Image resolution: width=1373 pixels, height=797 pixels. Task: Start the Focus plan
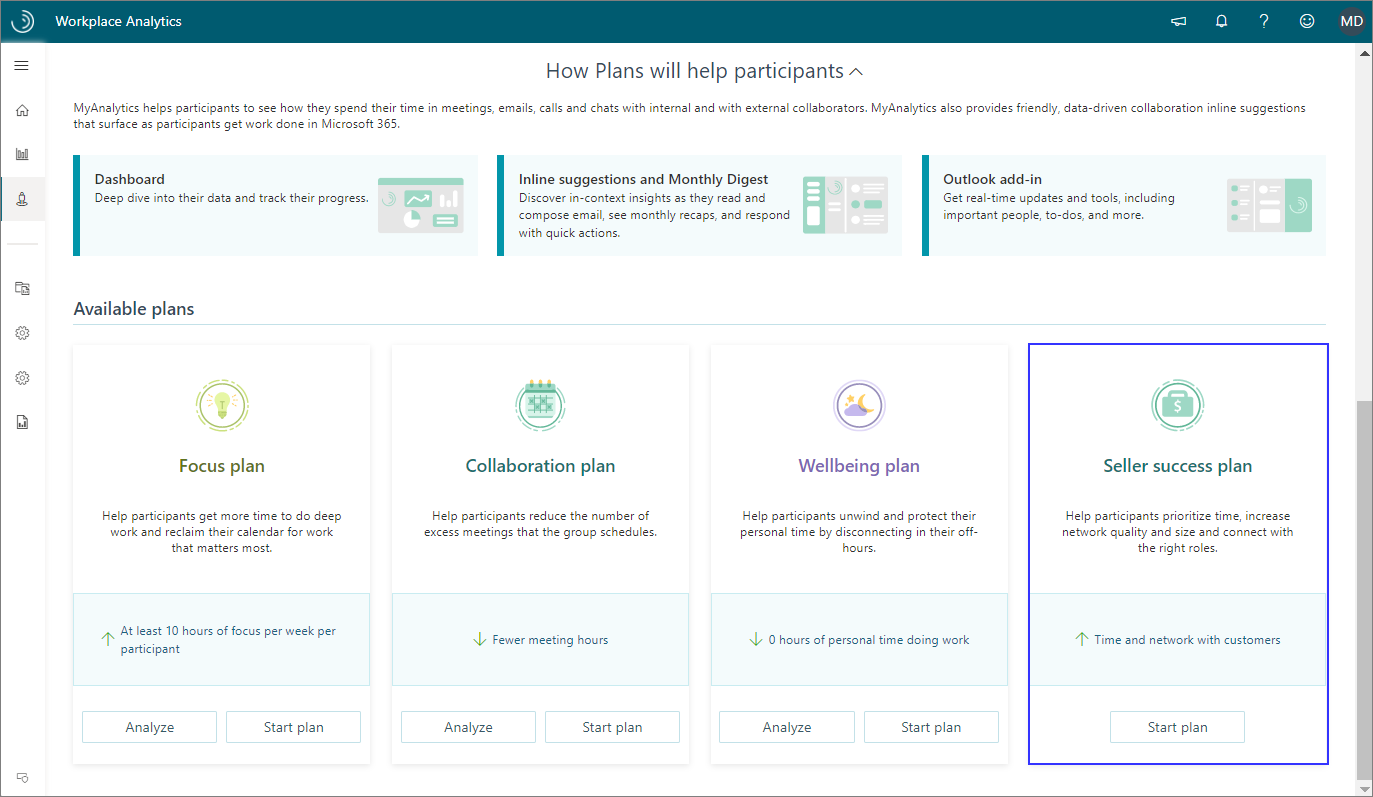click(x=294, y=727)
